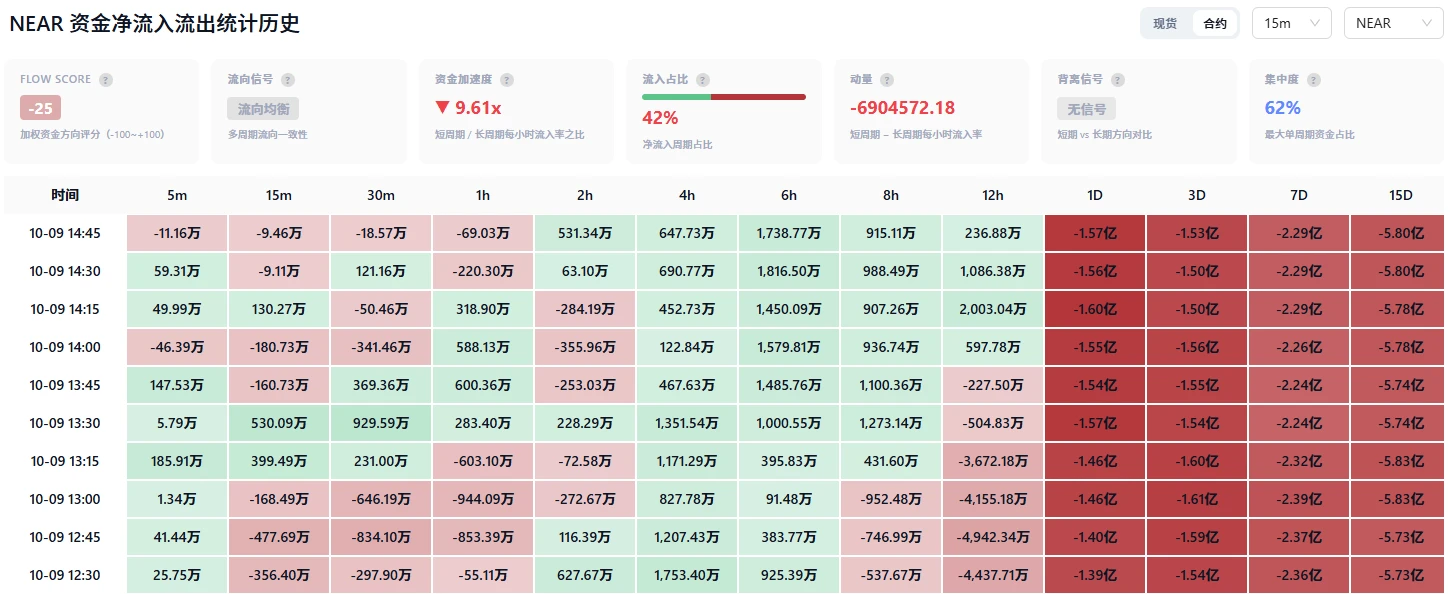This screenshot has width=1451, height=594.
Task: Click the 1D column header
Action: click(1095, 195)
